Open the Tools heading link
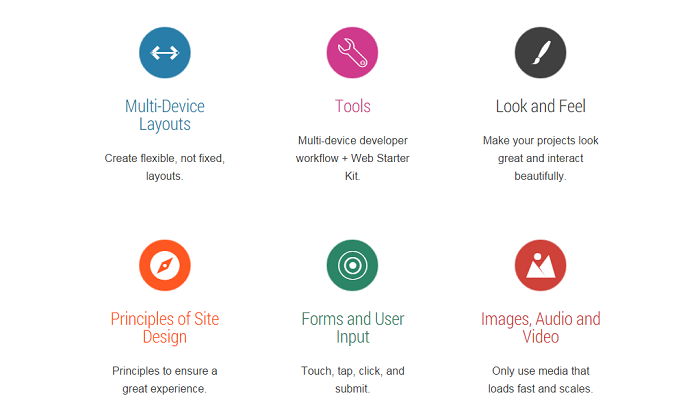Image resolution: width=700 pixels, height=398 pixels. pos(353,106)
